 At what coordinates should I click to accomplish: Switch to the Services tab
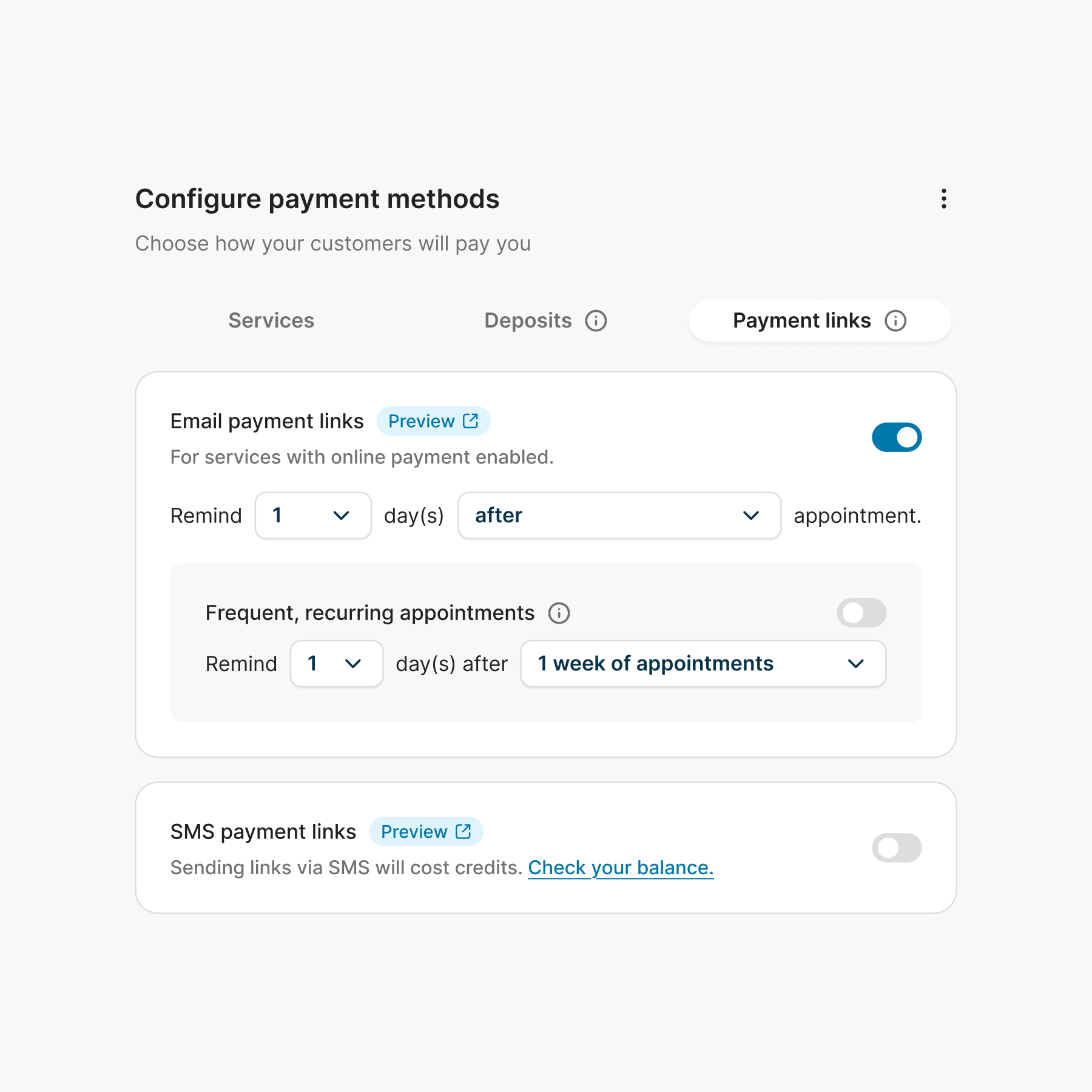[x=271, y=320]
